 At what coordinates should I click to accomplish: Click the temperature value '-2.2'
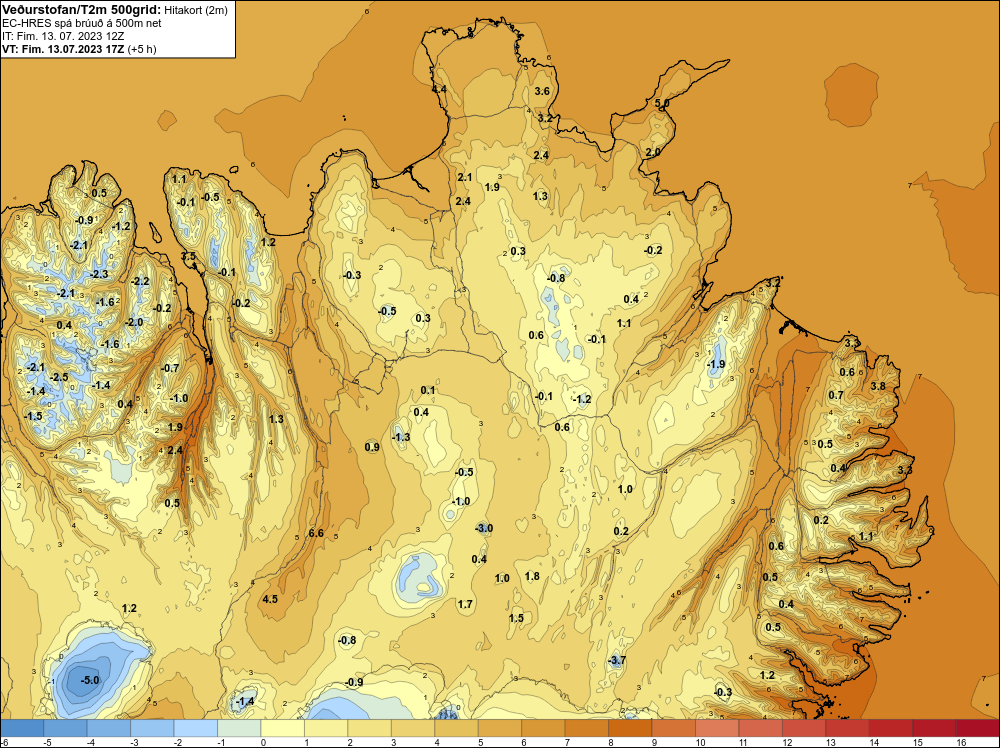coord(140,281)
